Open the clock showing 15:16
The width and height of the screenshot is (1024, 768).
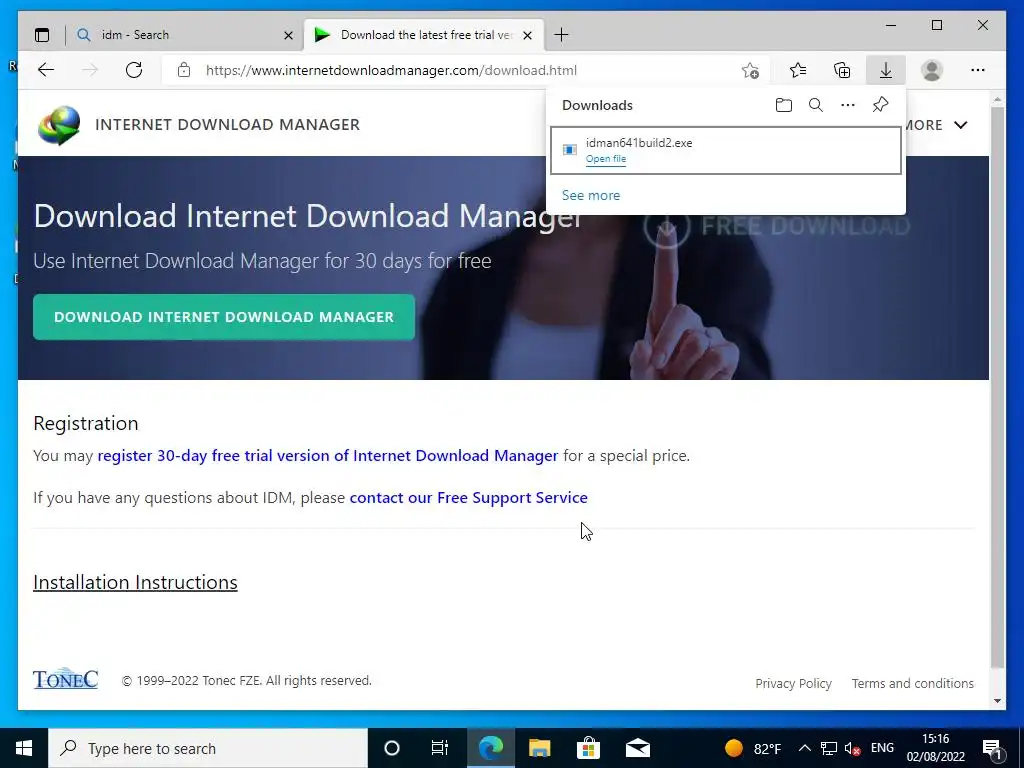(x=935, y=748)
